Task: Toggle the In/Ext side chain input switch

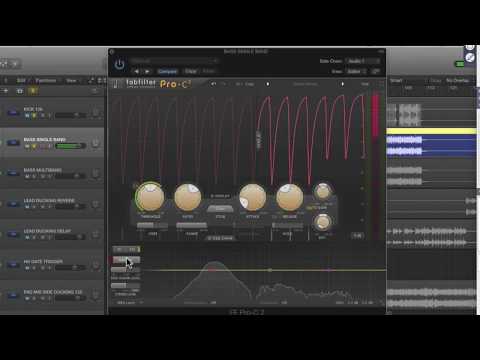Action: point(126,249)
